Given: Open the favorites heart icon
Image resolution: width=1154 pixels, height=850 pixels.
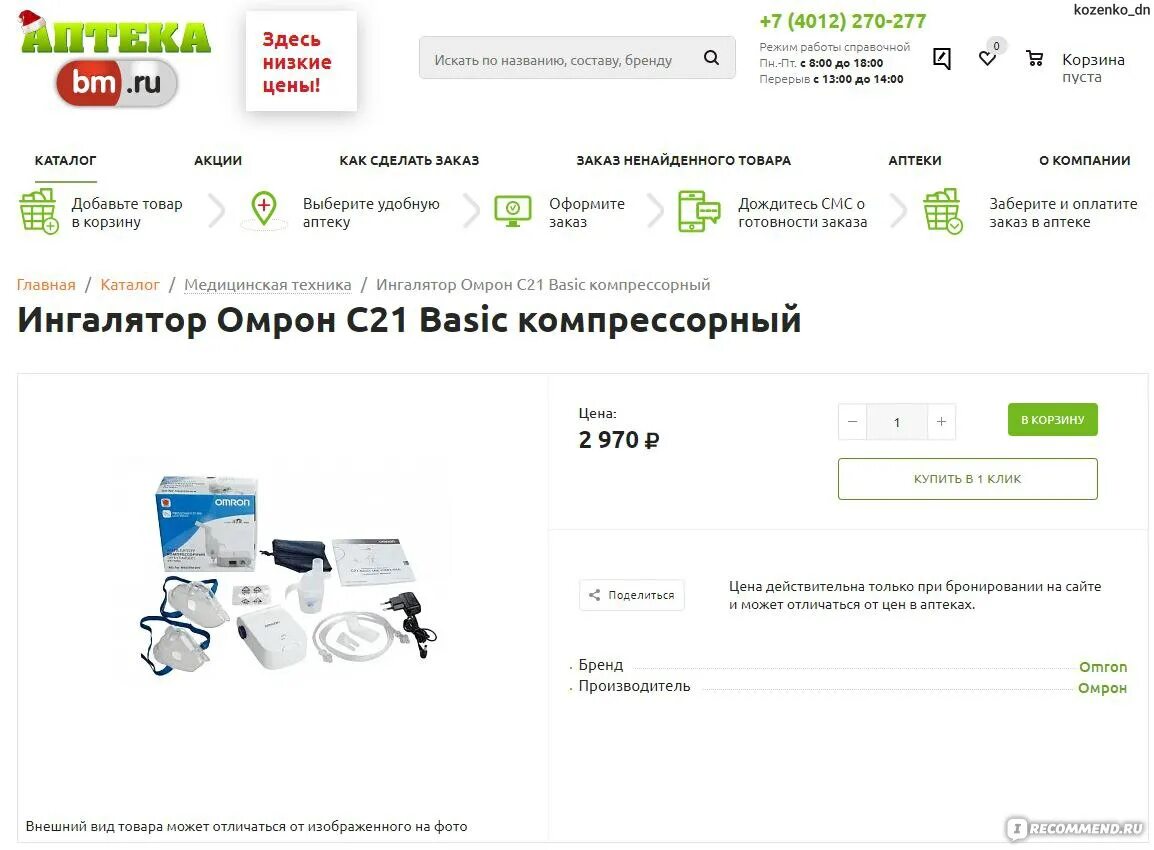Looking at the screenshot, I should pos(987,57).
